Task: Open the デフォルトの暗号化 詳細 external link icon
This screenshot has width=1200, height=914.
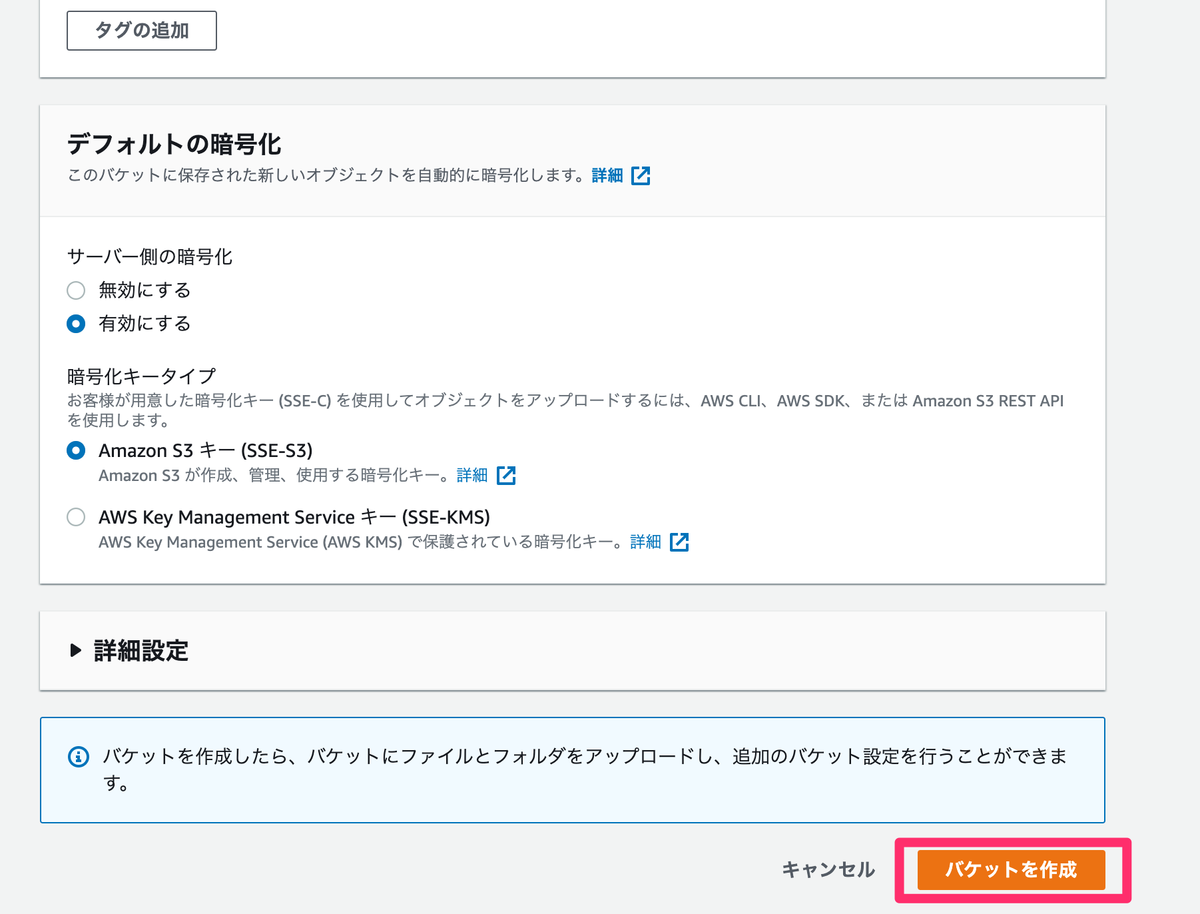Action: tap(640, 175)
